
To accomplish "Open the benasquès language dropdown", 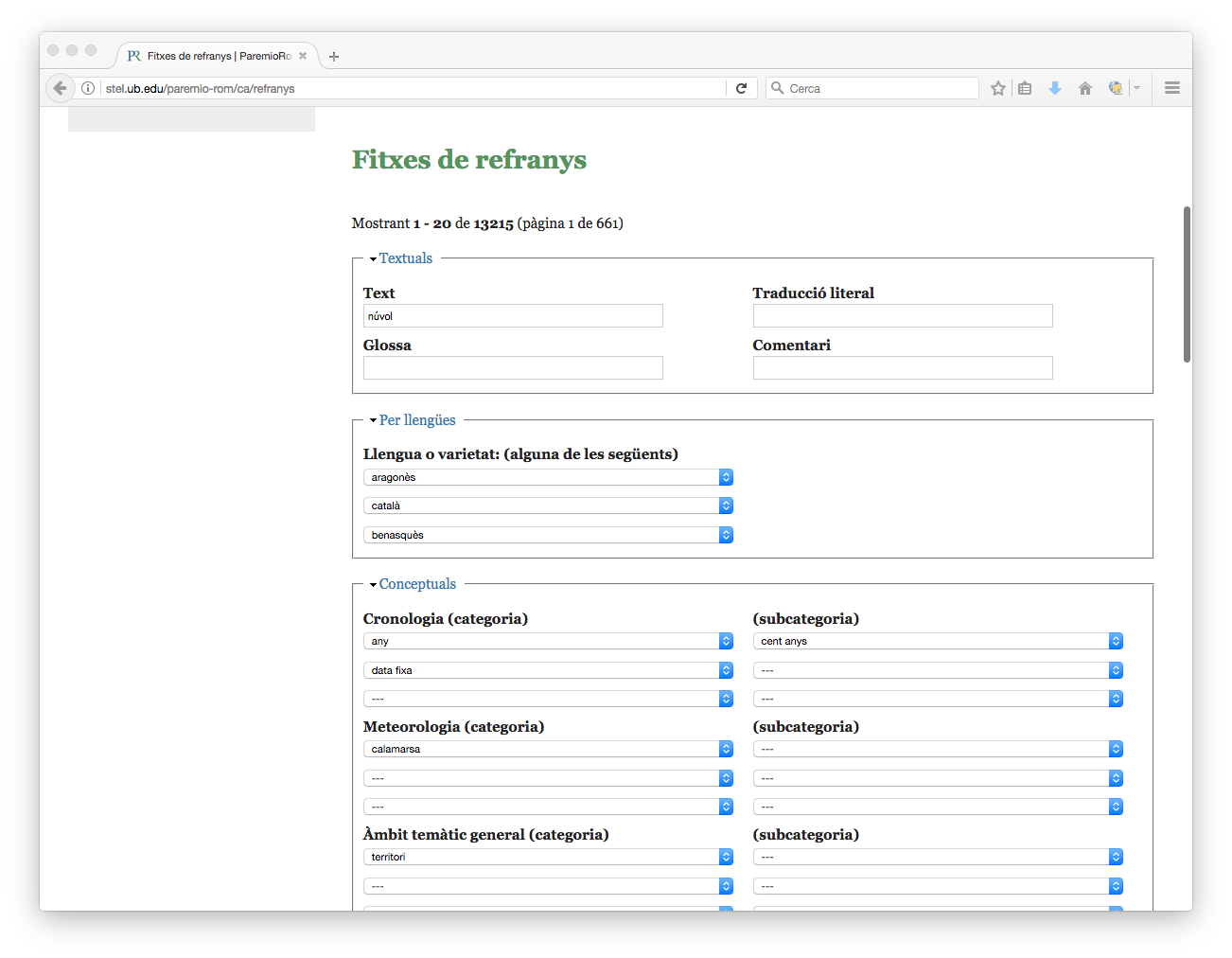I will pyautogui.click(x=548, y=536).
